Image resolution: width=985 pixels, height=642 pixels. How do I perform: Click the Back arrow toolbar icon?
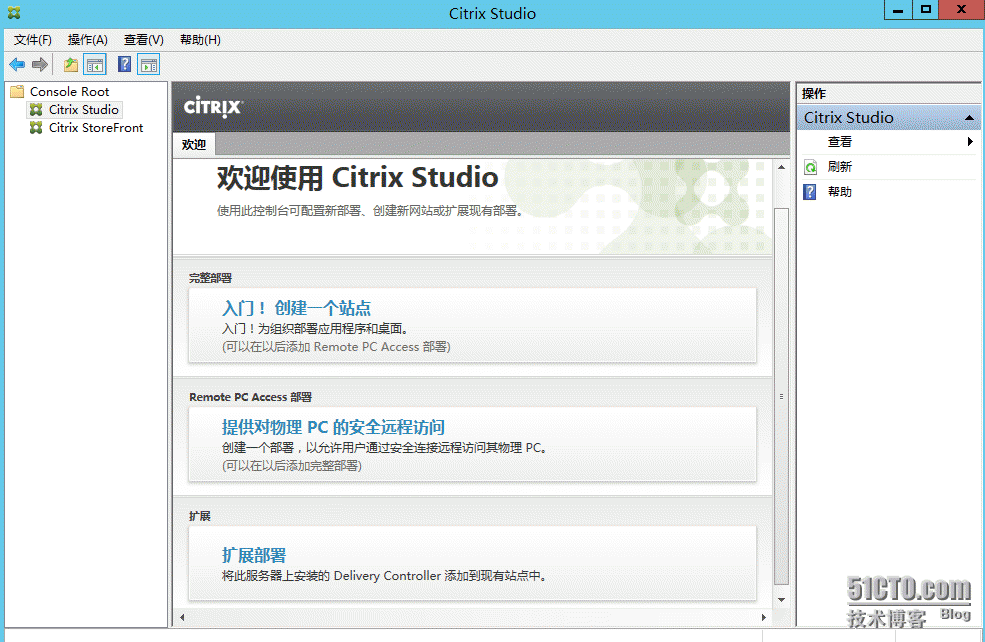tap(17, 64)
